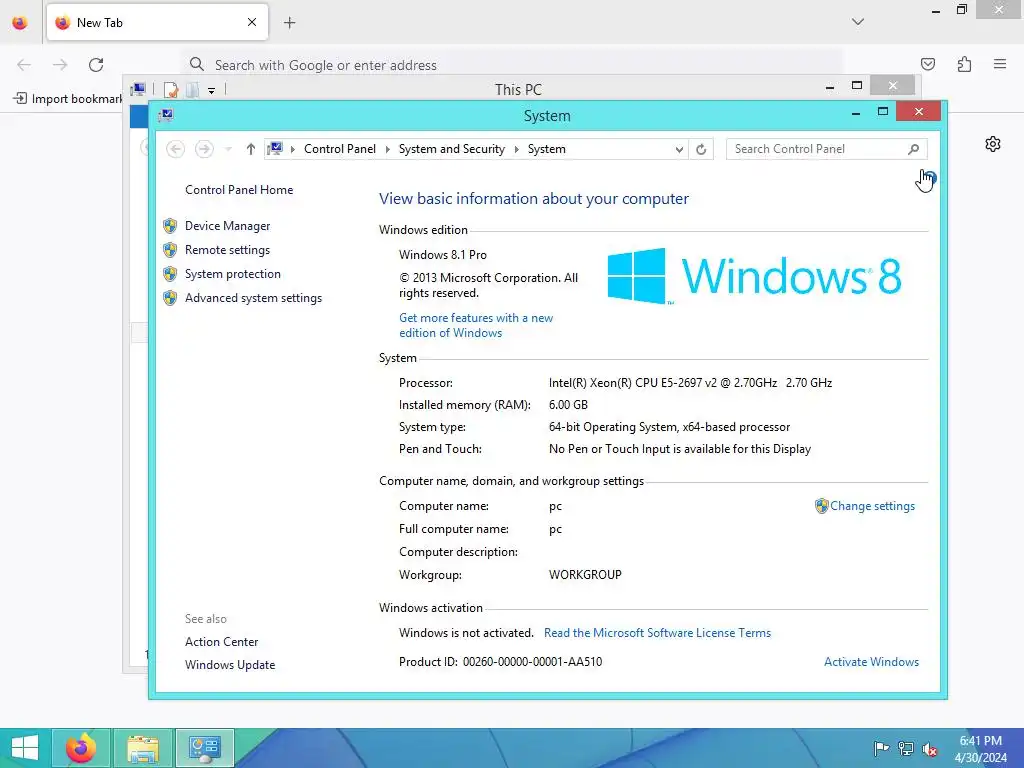The width and height of the screenshot is (1024, 768).
Task: Open Remote settings link
Action: pos(227,250)
